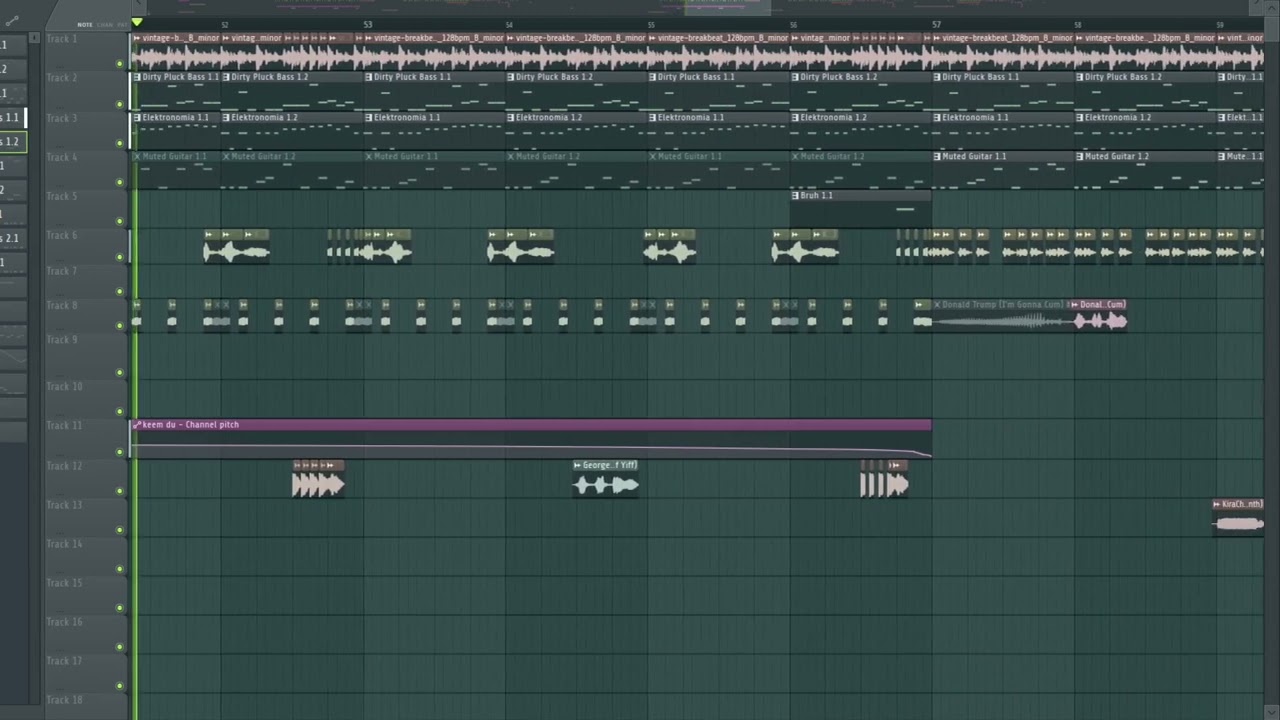Click the KiraCh audio clip arrow icon
1280x720 pixels.
coord(1217,505)
